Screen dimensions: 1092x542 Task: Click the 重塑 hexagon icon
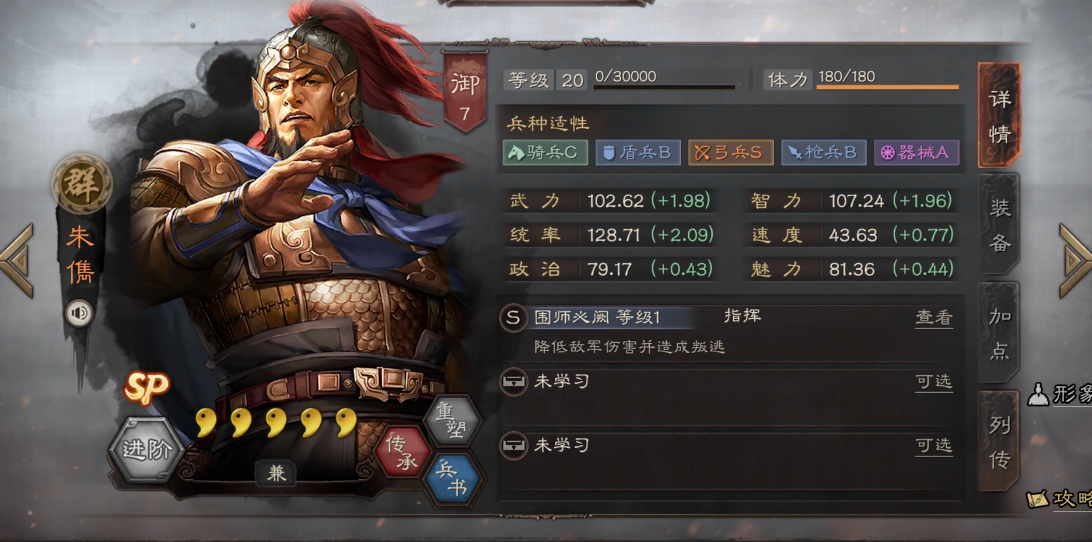tap(453, 422)
